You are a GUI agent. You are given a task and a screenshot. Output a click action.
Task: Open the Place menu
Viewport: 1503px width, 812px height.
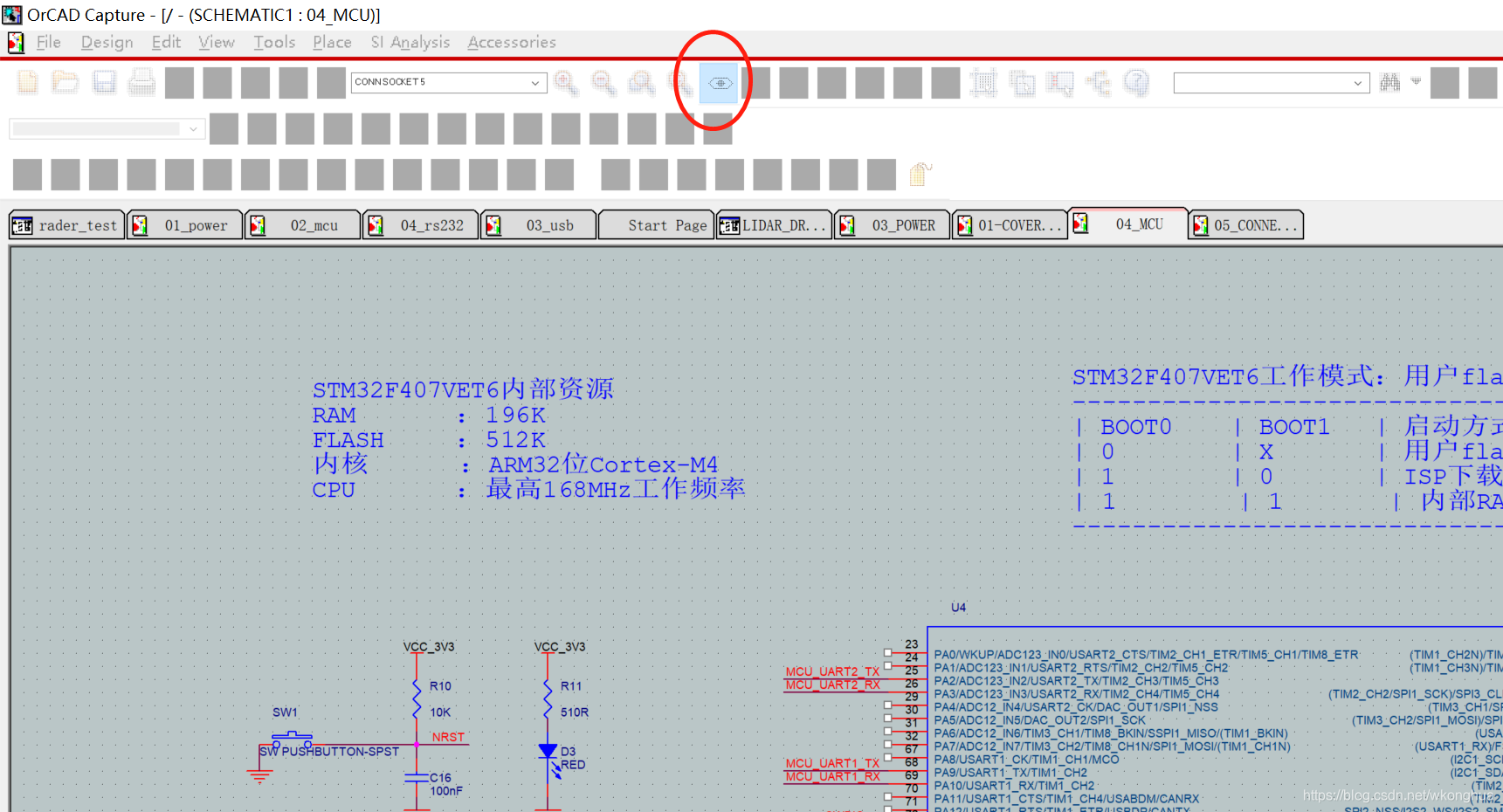332,42
